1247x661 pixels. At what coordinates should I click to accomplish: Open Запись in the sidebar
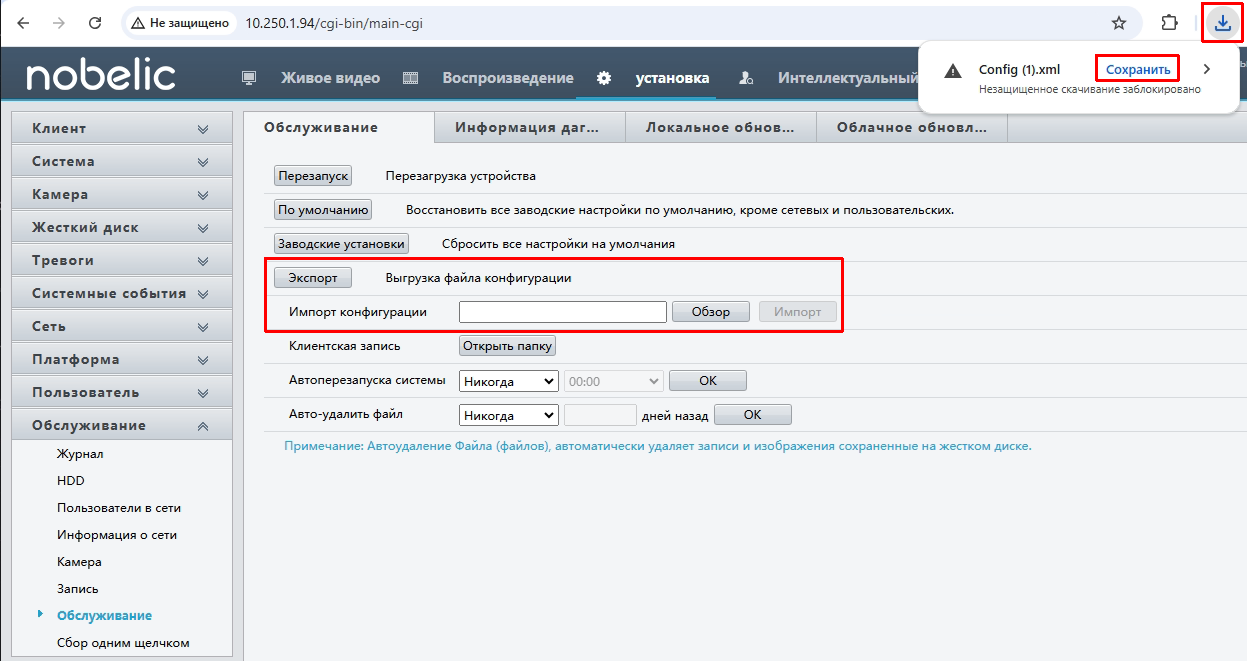(78, 589)
